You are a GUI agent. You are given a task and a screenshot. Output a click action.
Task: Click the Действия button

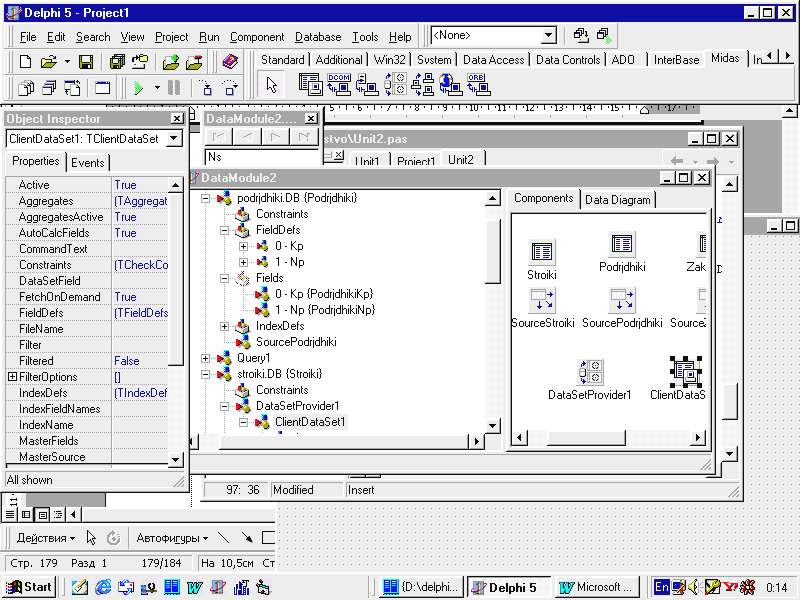46,538
